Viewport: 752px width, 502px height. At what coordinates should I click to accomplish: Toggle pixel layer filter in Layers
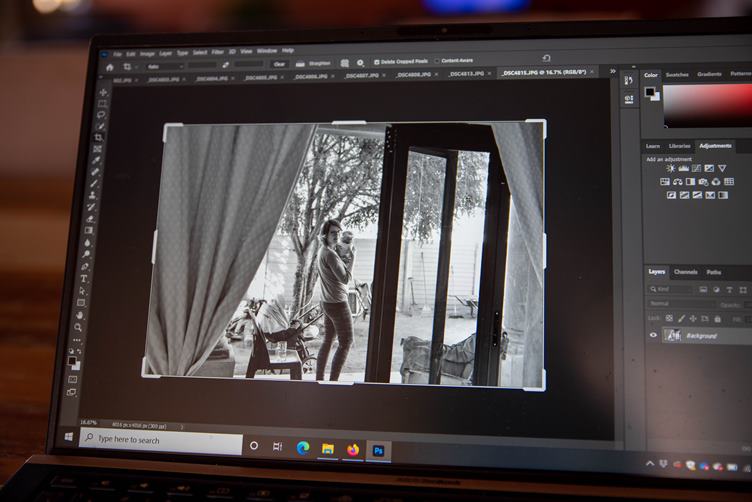[703, 290]
